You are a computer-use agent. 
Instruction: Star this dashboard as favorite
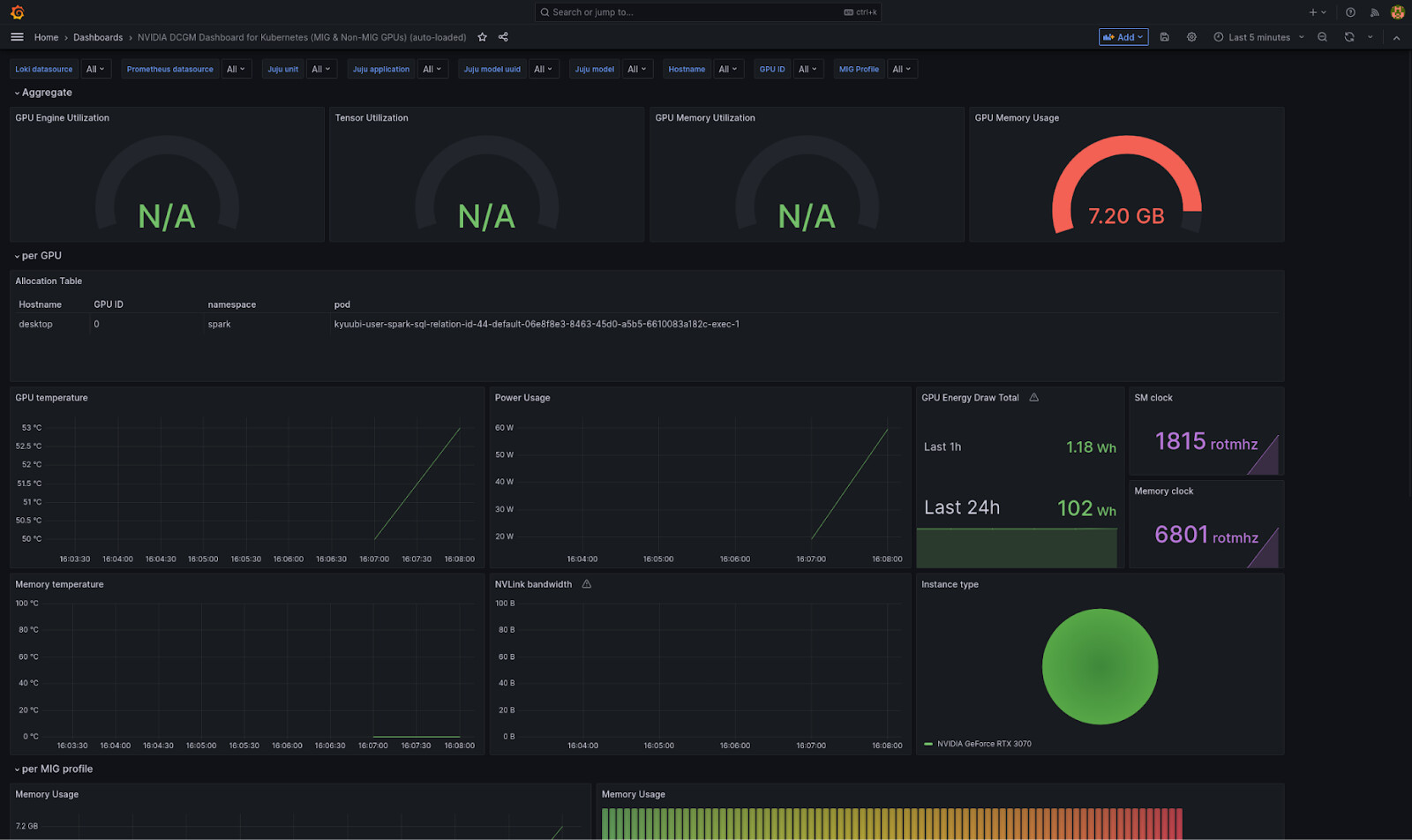point(482,37)
